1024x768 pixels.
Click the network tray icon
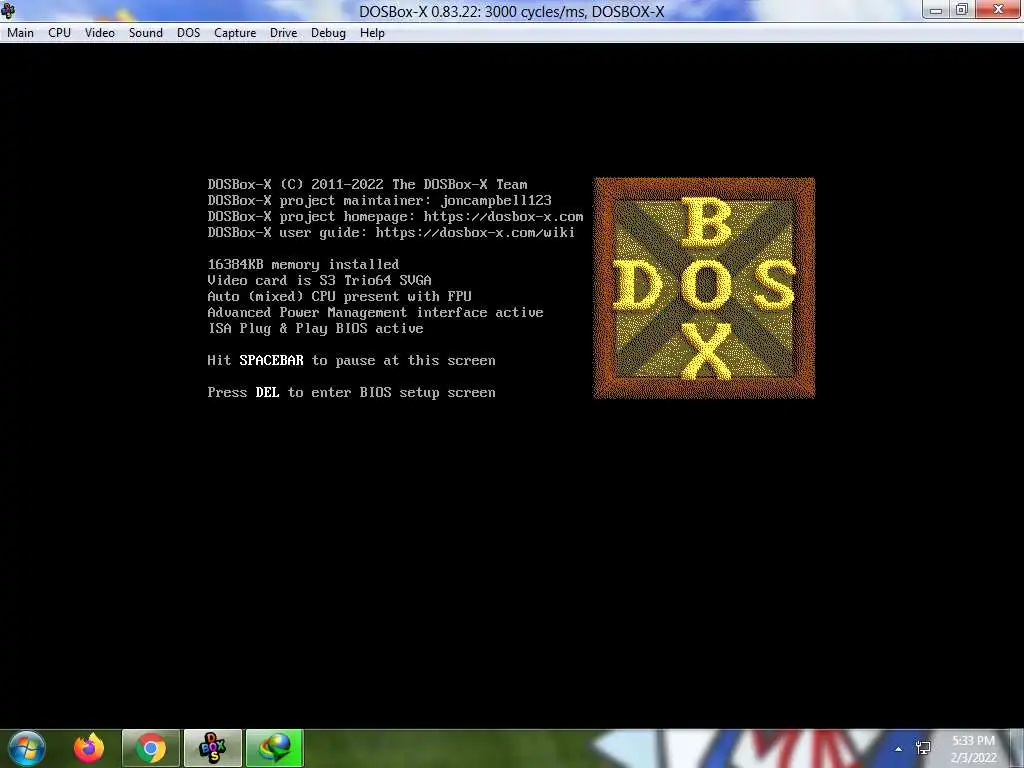tap(923, 748)
